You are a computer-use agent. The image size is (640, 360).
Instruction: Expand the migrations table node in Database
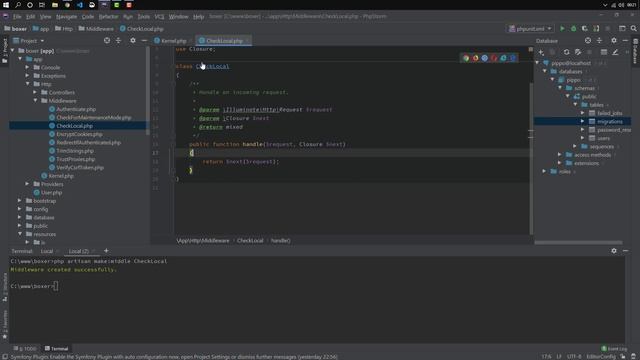point(582,121)
